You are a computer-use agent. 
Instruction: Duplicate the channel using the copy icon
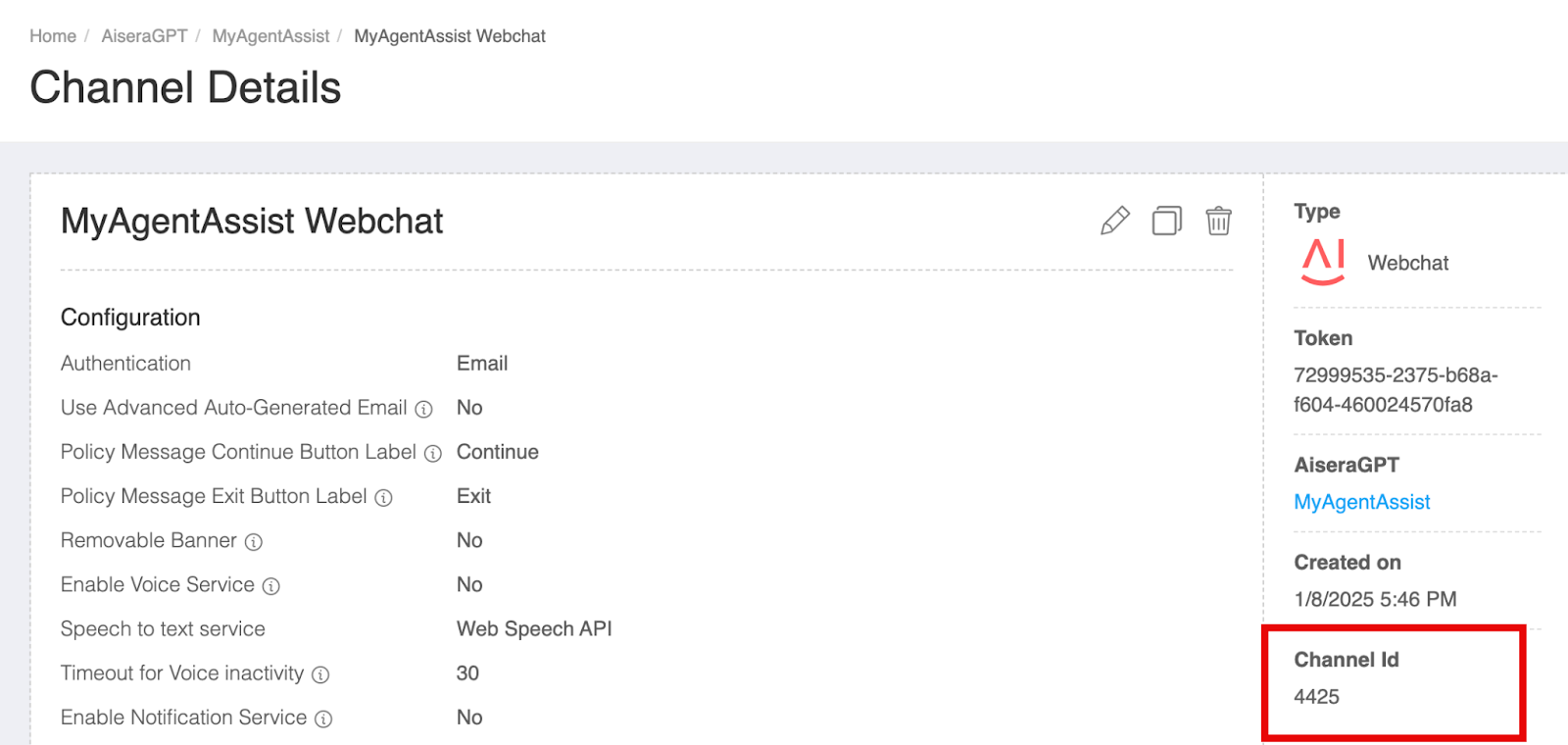click(1167, 221)
